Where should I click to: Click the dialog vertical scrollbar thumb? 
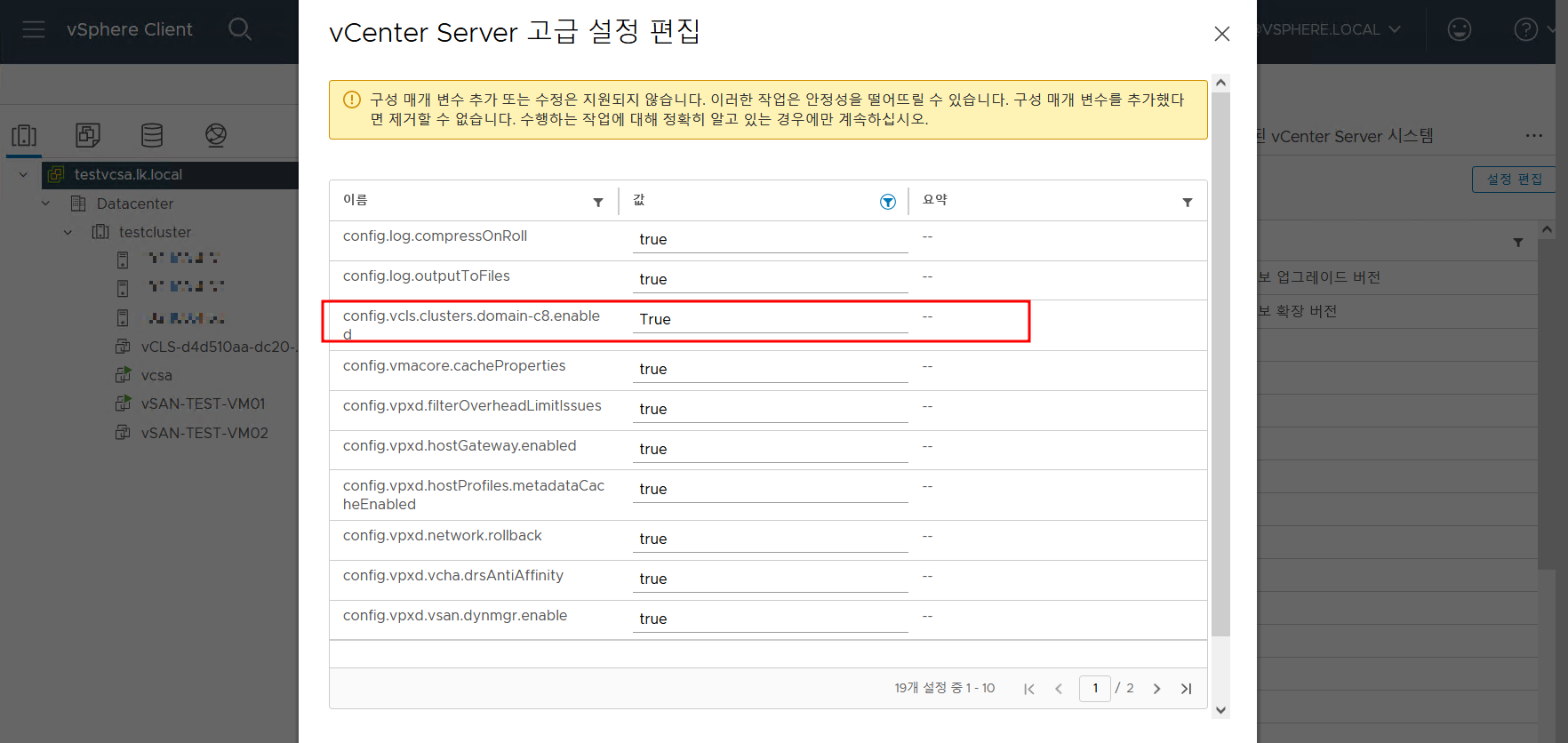[x=1221, y=364]
